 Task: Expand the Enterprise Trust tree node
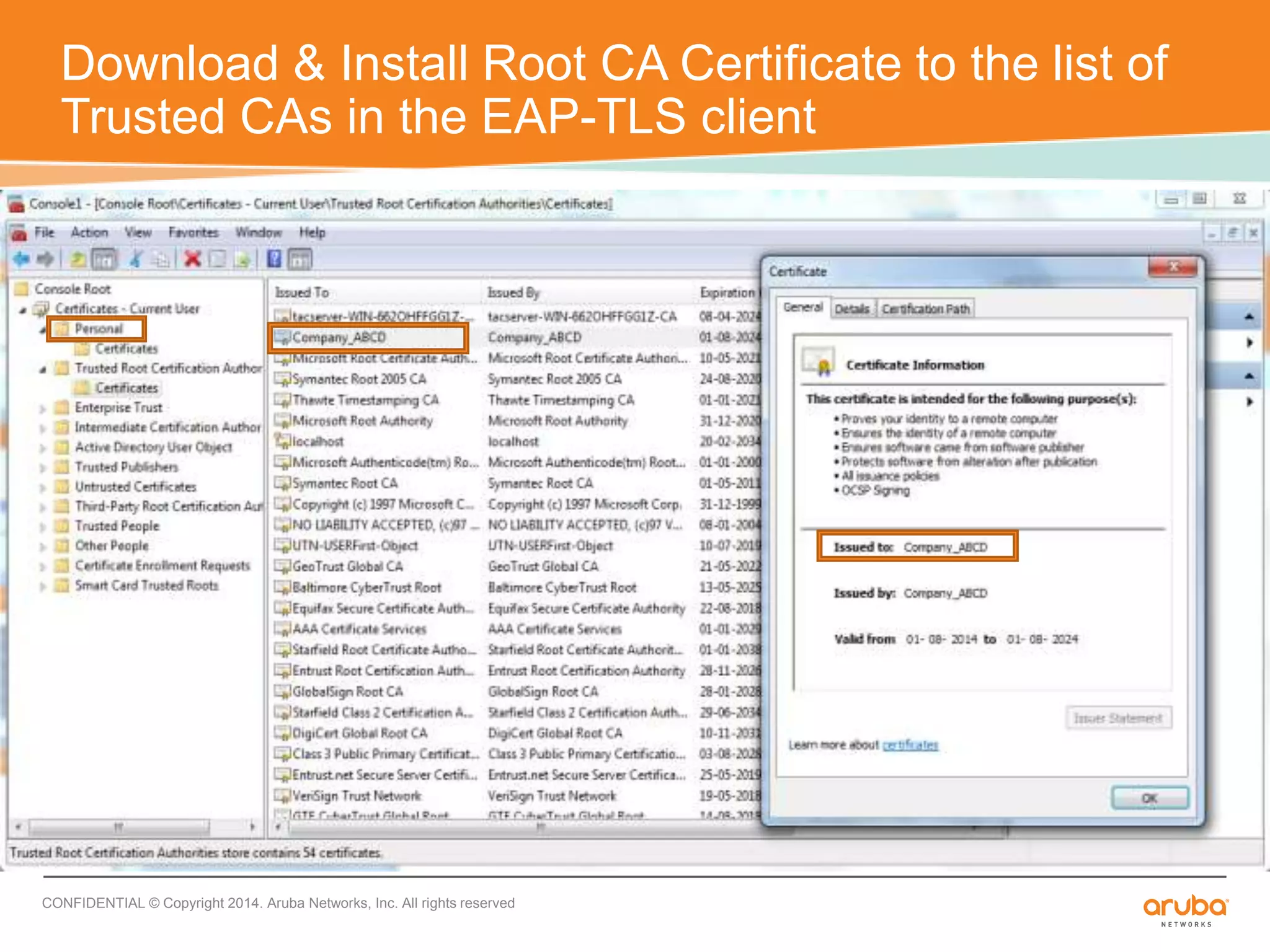pyautogui.click(x=43, y=408)
